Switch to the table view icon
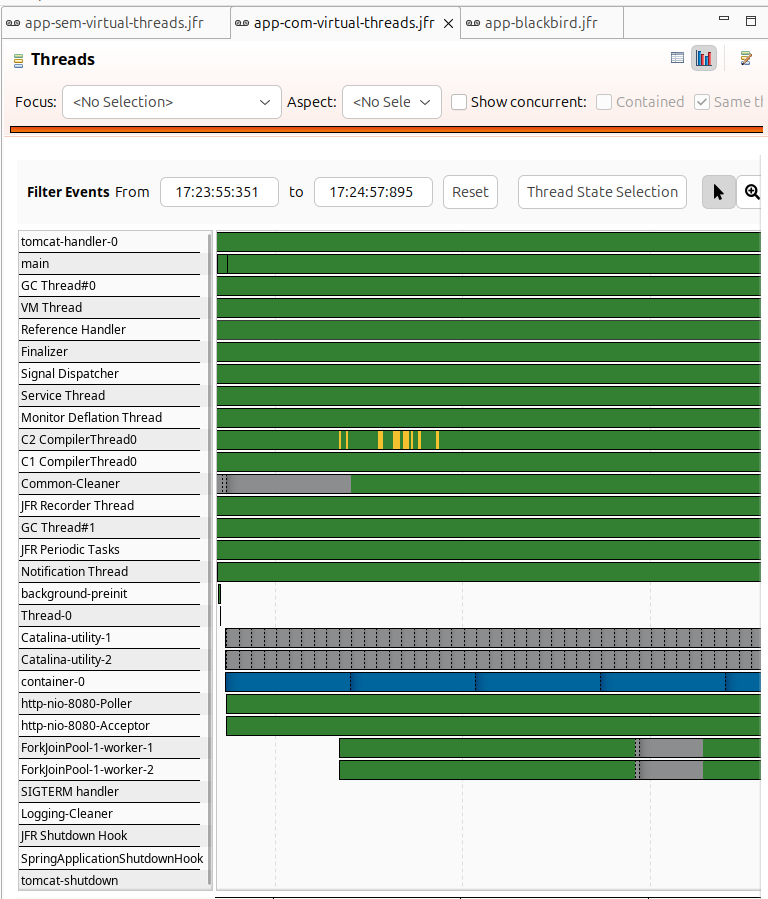Viewport: 768px width, 899px height. point(678,59)
